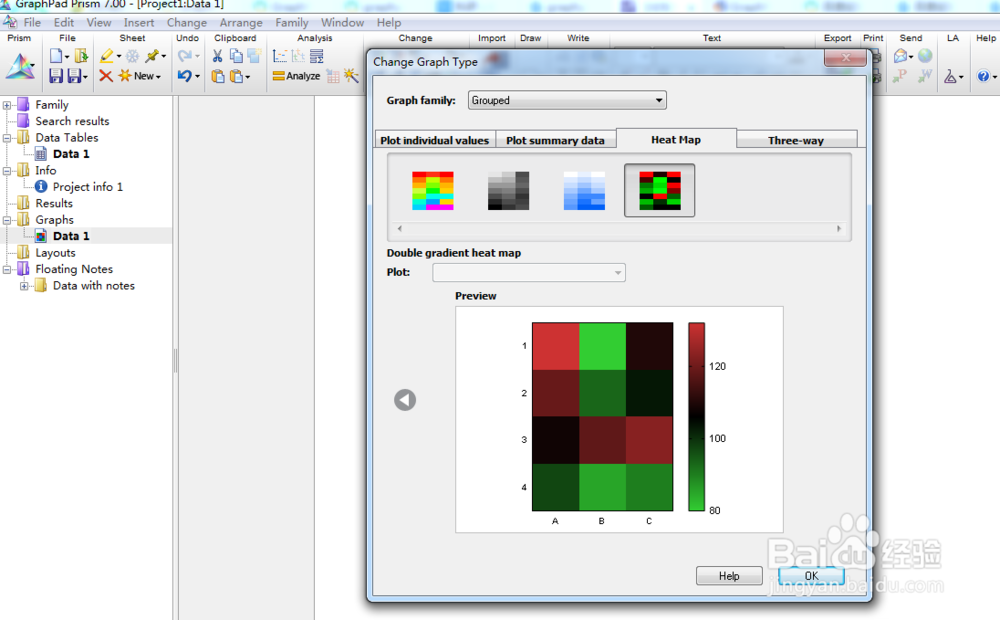This screenshot has width=1000, height=620.
Task: Click the redo arrow icon
Action: pyautogui.click(x=184, y=56)
